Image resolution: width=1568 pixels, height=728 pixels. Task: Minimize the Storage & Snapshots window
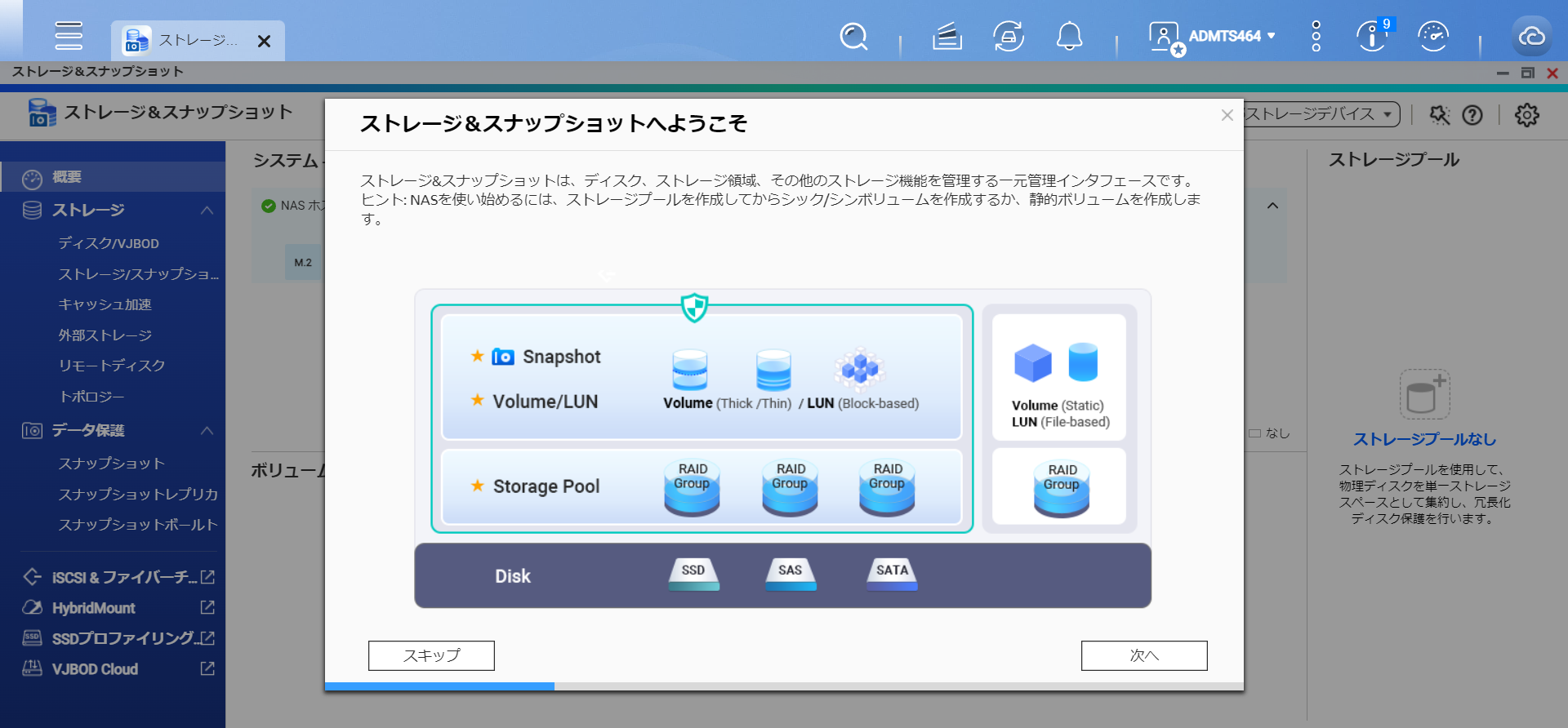click(1503, 73)
